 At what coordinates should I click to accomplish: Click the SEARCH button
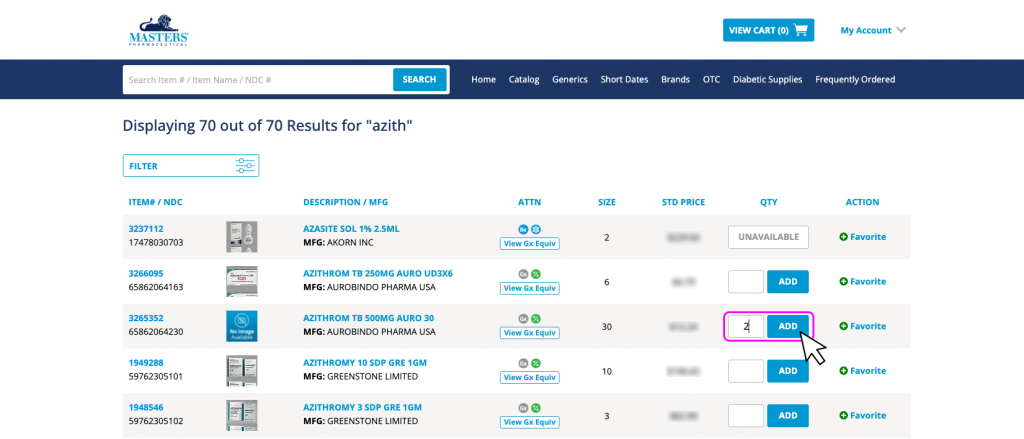[x=419, y=80]
